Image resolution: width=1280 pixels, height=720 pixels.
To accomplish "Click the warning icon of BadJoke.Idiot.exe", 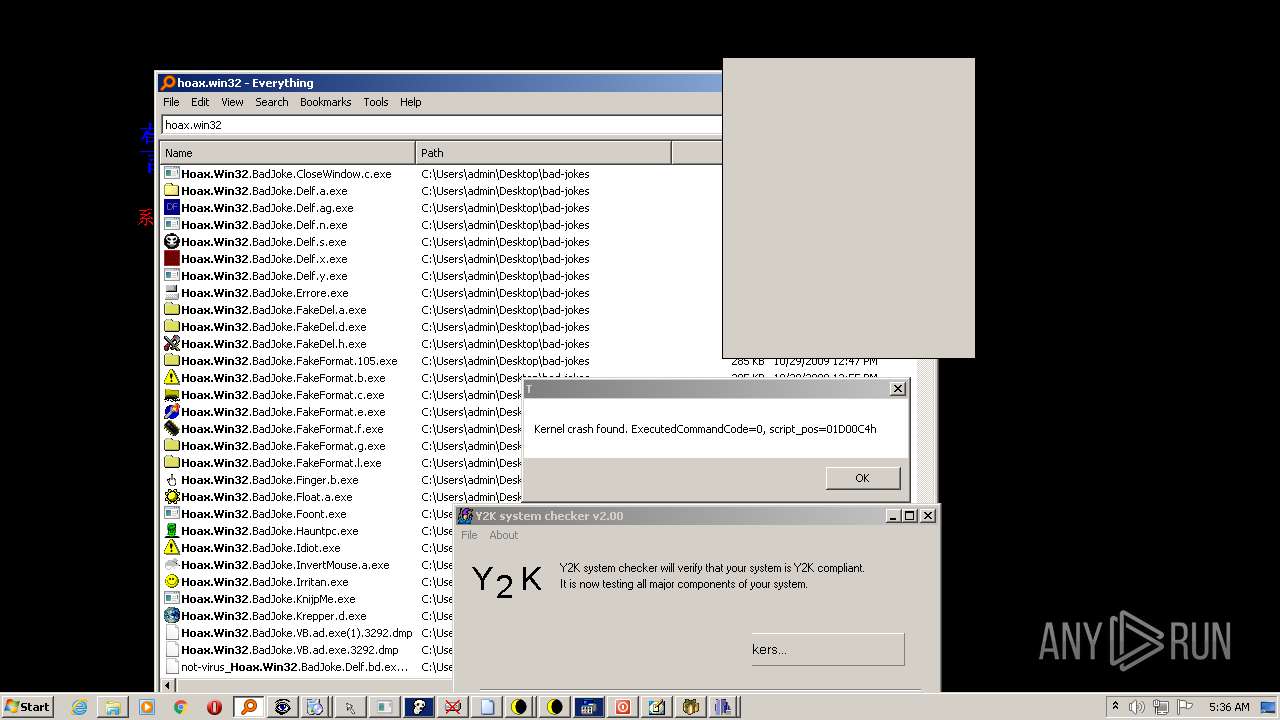I will (171, 548).
